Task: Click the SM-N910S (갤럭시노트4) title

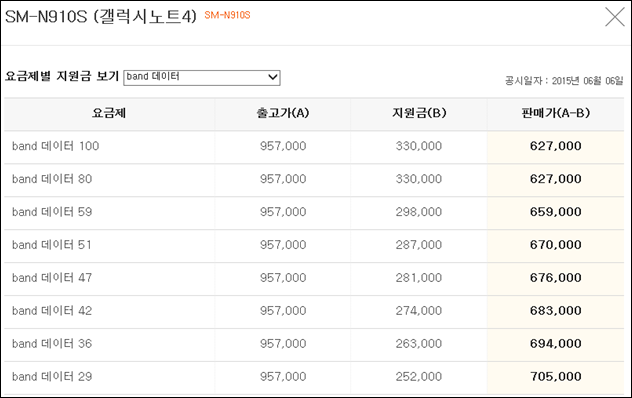Action: [x=101, y=17]
